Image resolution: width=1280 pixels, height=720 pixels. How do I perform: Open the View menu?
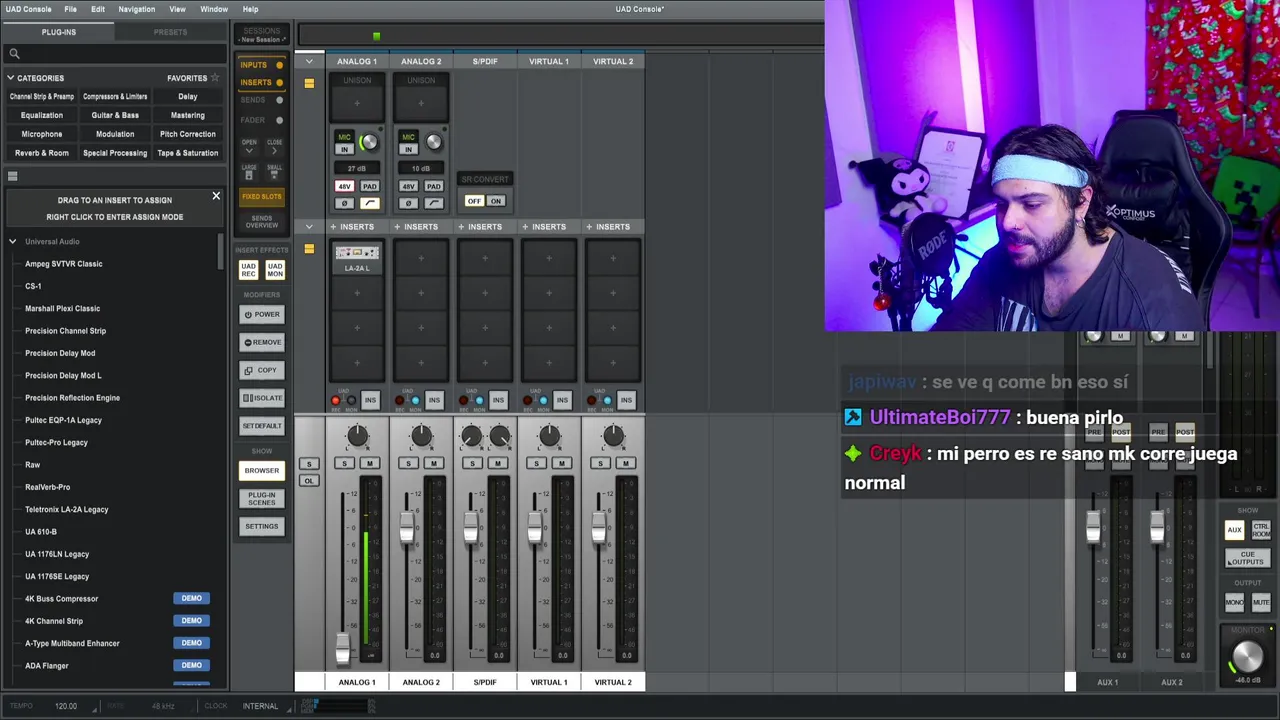pyautogui.click(x=177, y=9)
